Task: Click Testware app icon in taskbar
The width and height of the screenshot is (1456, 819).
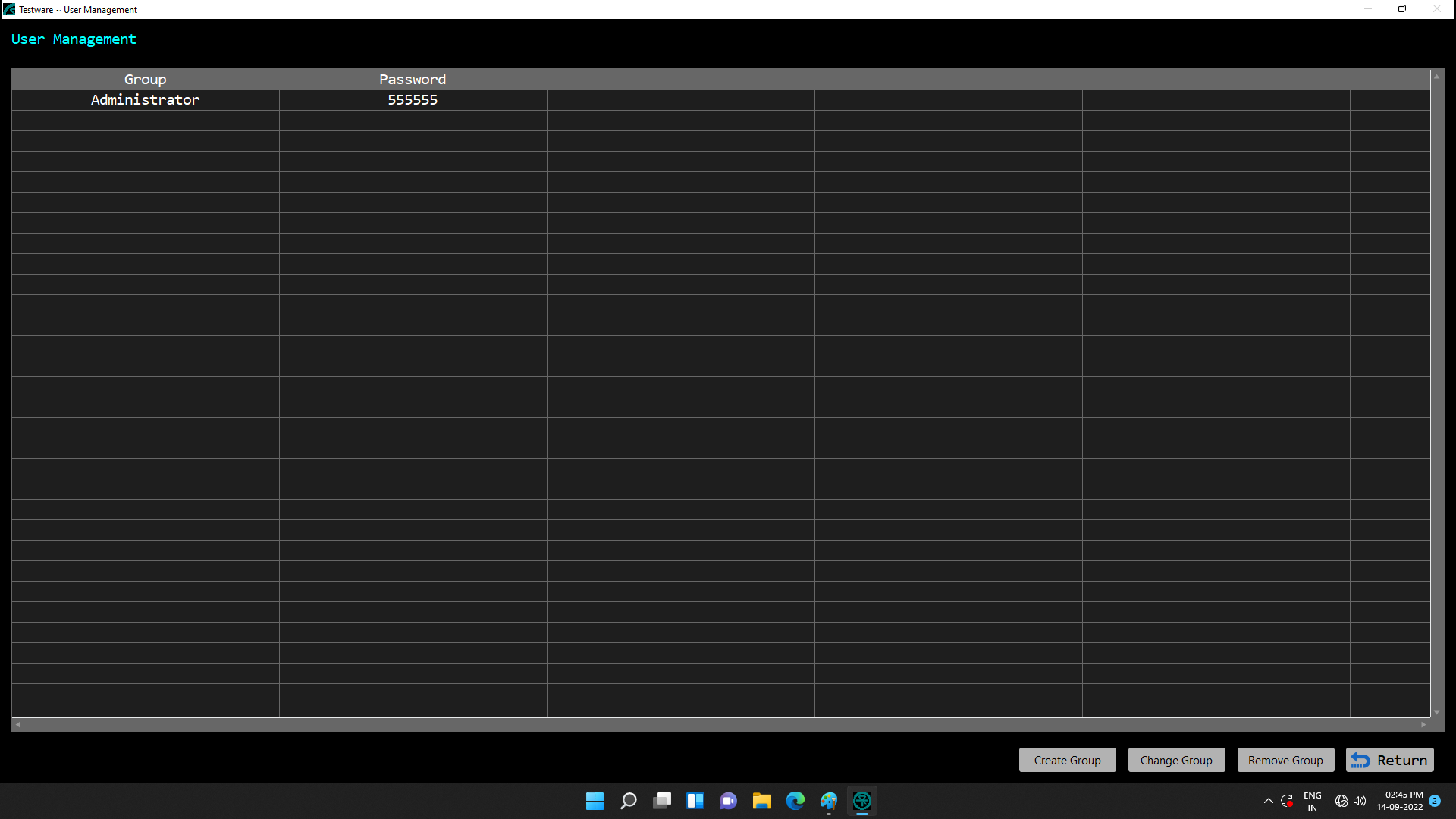Action: [x=862, y=801]
